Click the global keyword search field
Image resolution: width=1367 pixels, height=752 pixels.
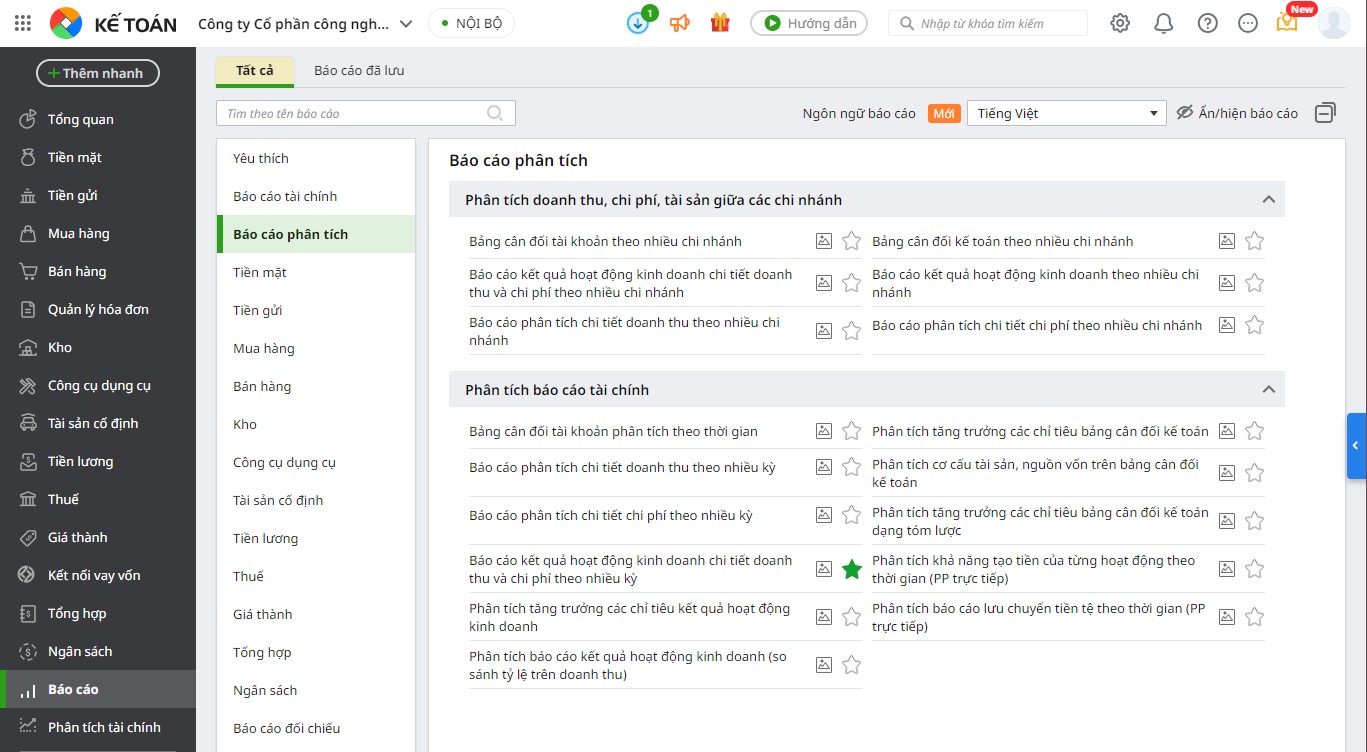pyautogui.click(x=988, y=23)
